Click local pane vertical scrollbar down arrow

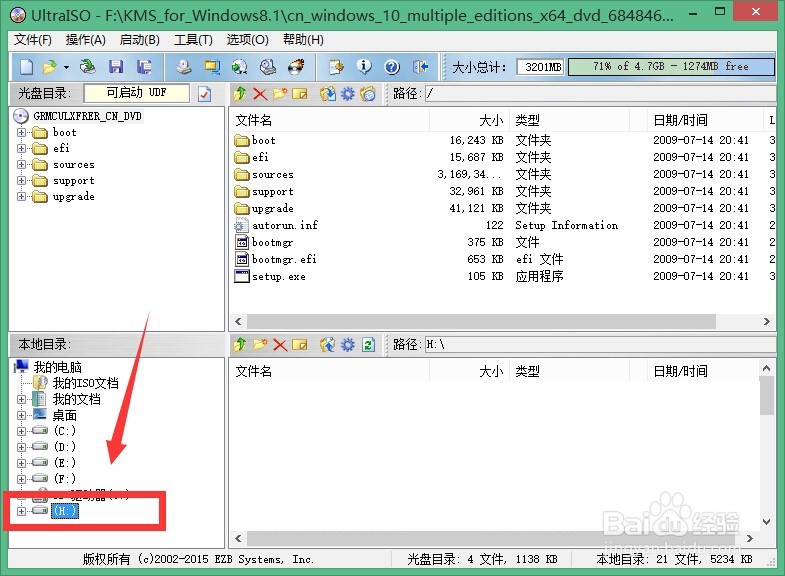[x=766, y=521]
